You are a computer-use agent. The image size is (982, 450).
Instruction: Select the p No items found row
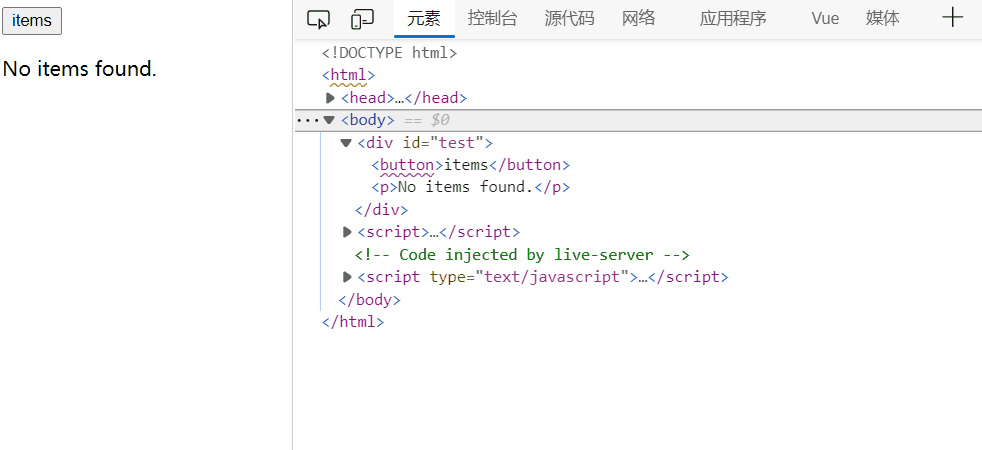pyautogui.click(x=470, y=187)
